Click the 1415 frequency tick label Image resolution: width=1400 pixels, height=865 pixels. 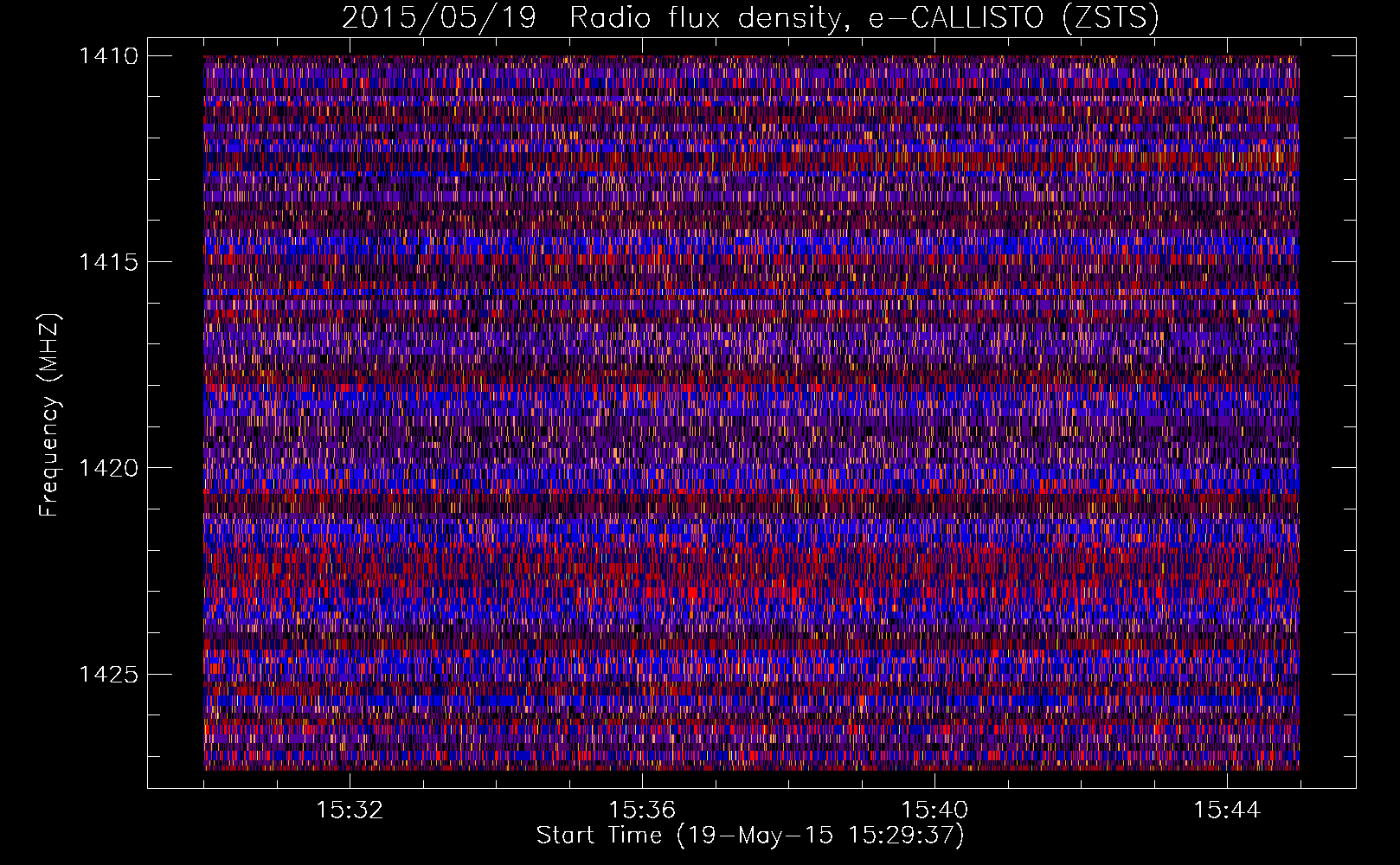pos(108,262)
